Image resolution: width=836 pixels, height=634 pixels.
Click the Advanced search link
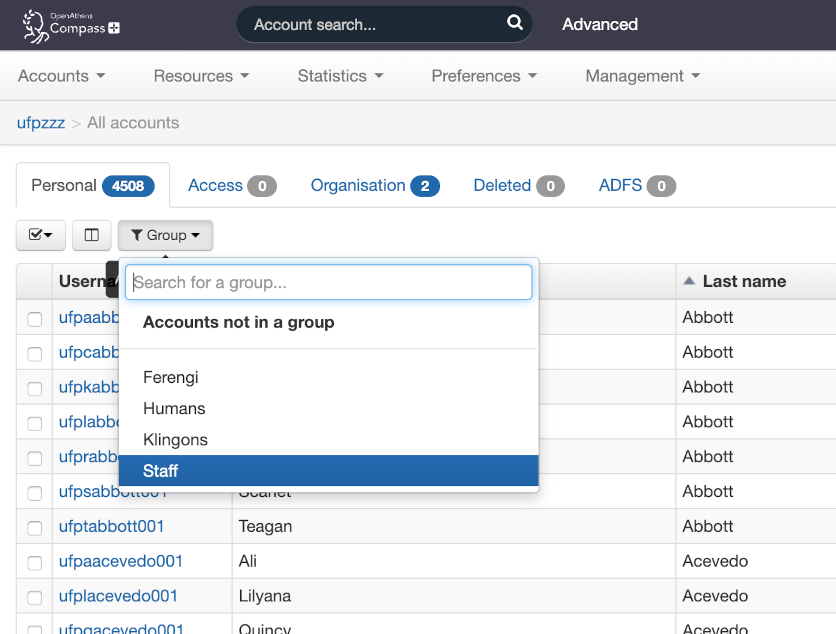pyautogui.click(x=599, y=24)
